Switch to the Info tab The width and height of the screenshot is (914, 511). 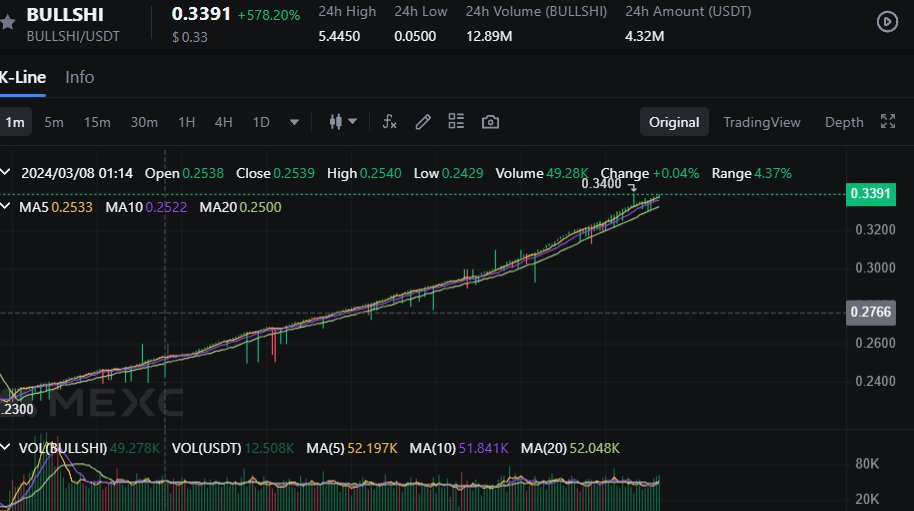[80, 77]
